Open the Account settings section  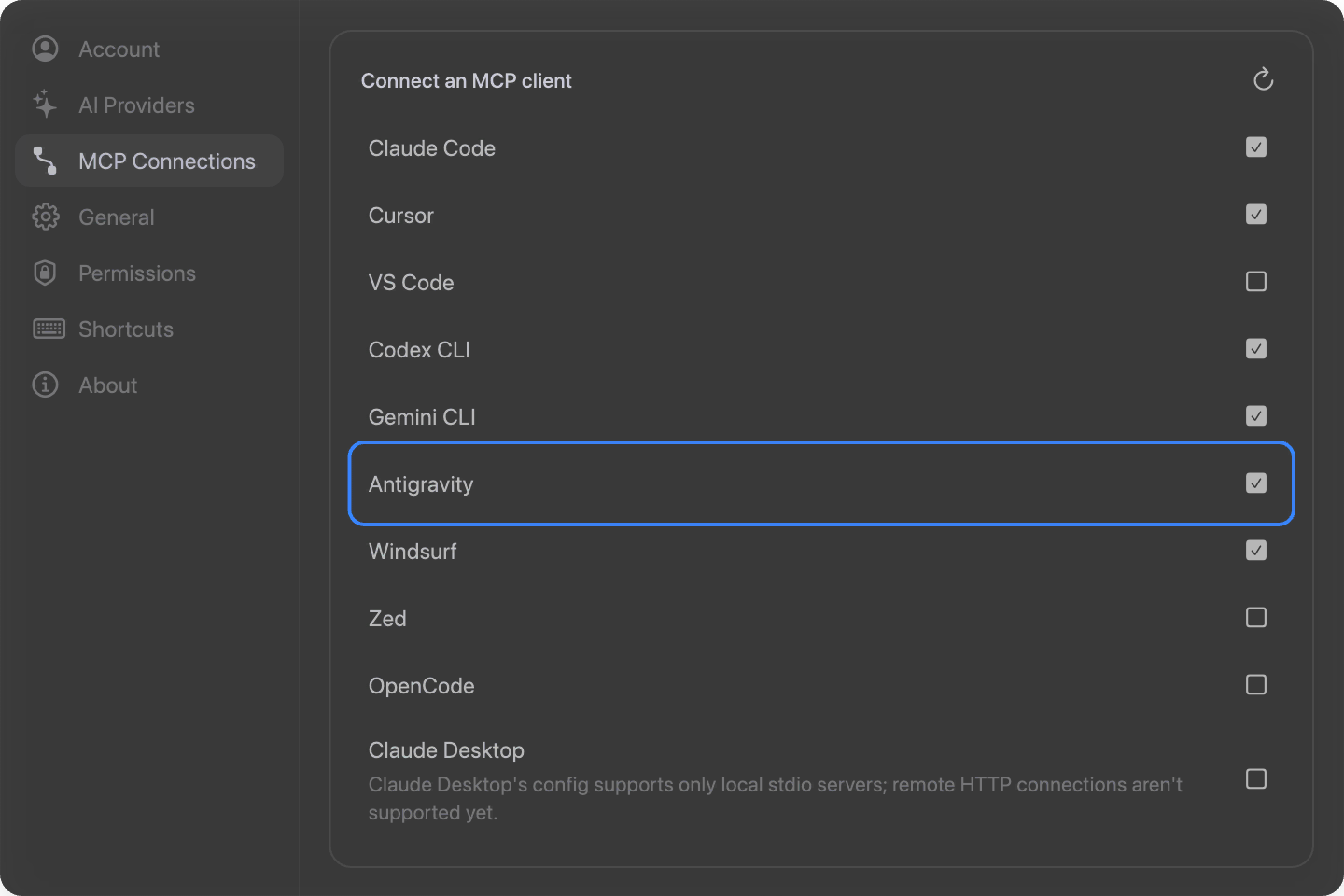(x=149, y=49)
